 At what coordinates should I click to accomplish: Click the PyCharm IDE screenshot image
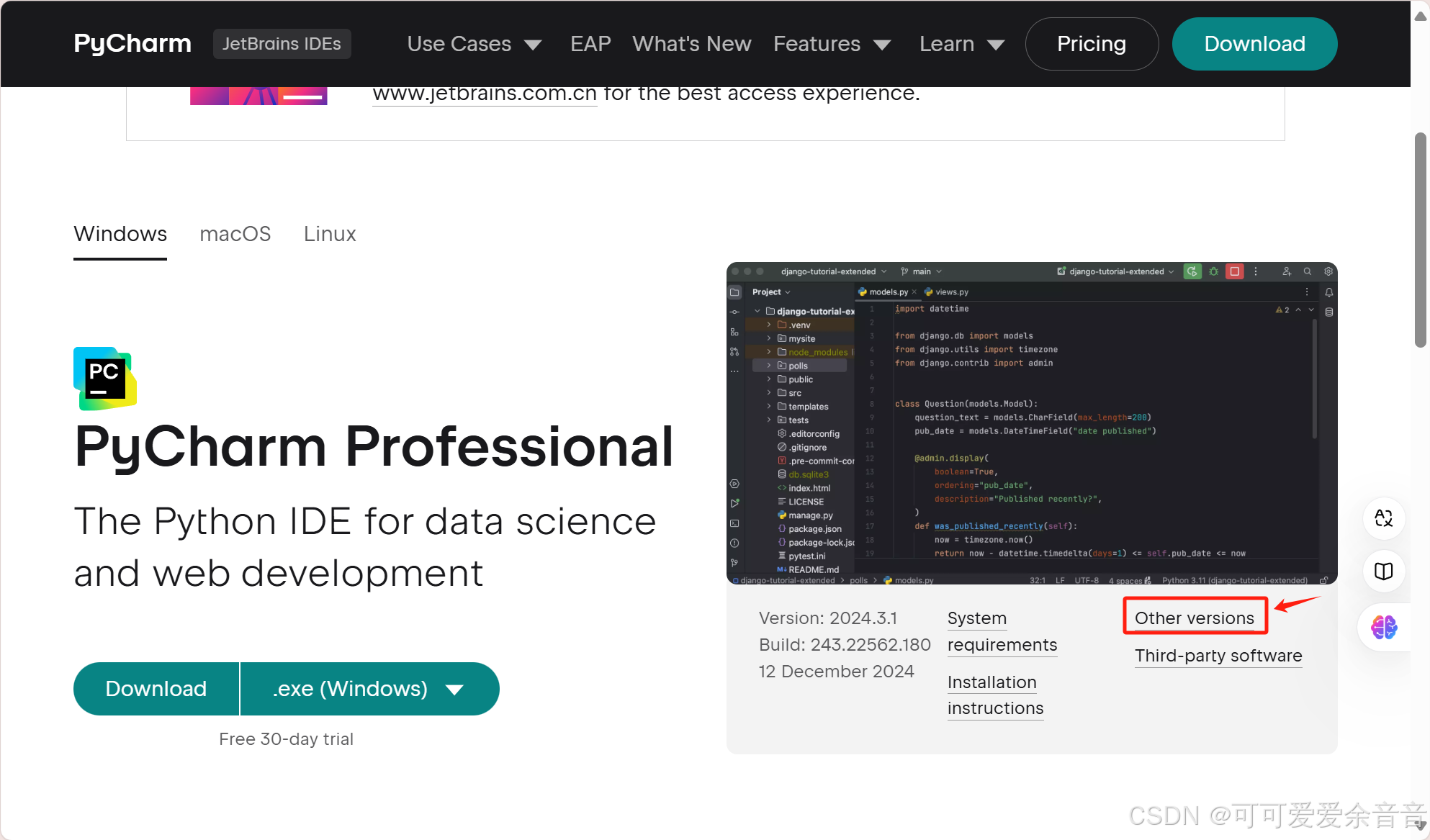[1032, 423]
